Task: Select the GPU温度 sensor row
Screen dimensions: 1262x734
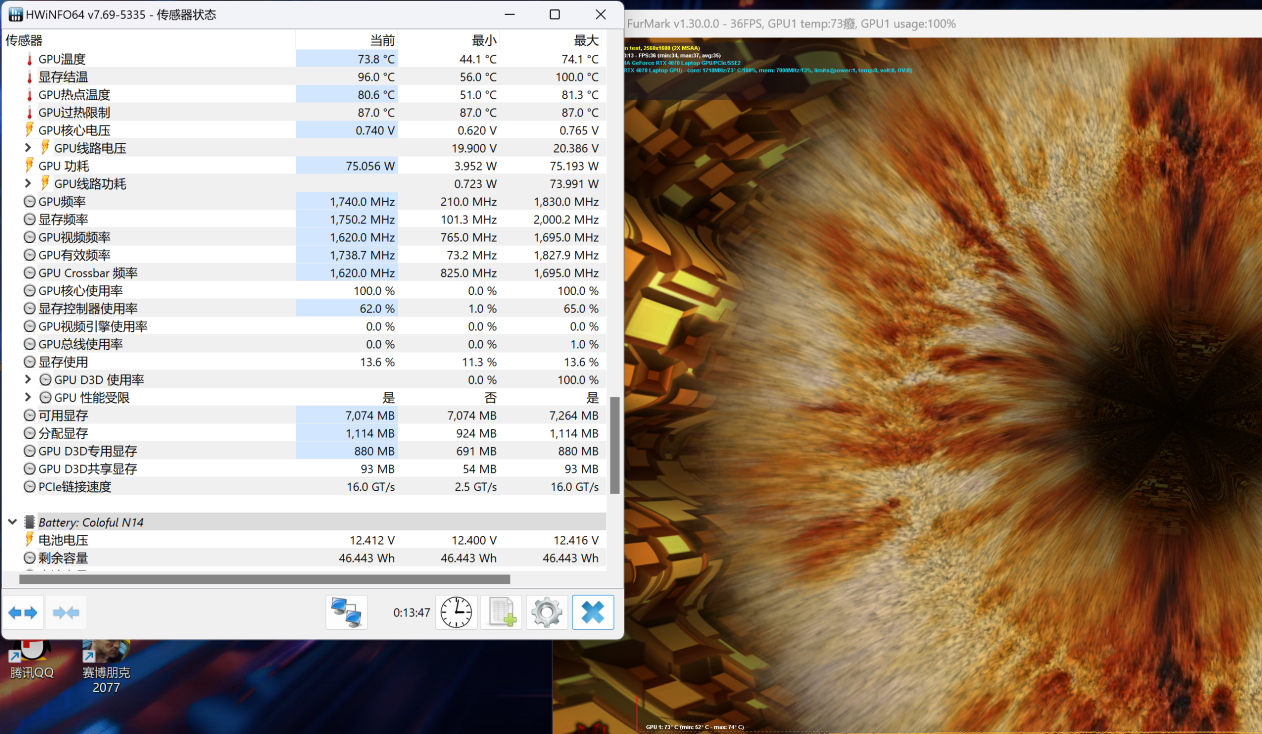Action: pos(62,59)
